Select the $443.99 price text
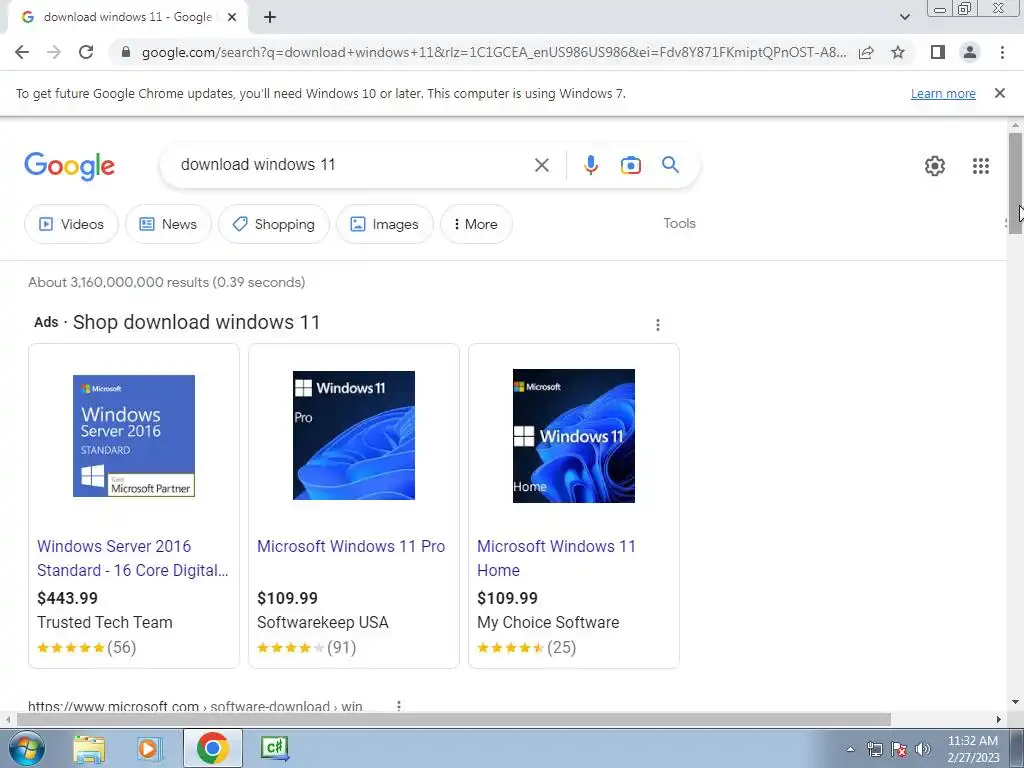 67,598
